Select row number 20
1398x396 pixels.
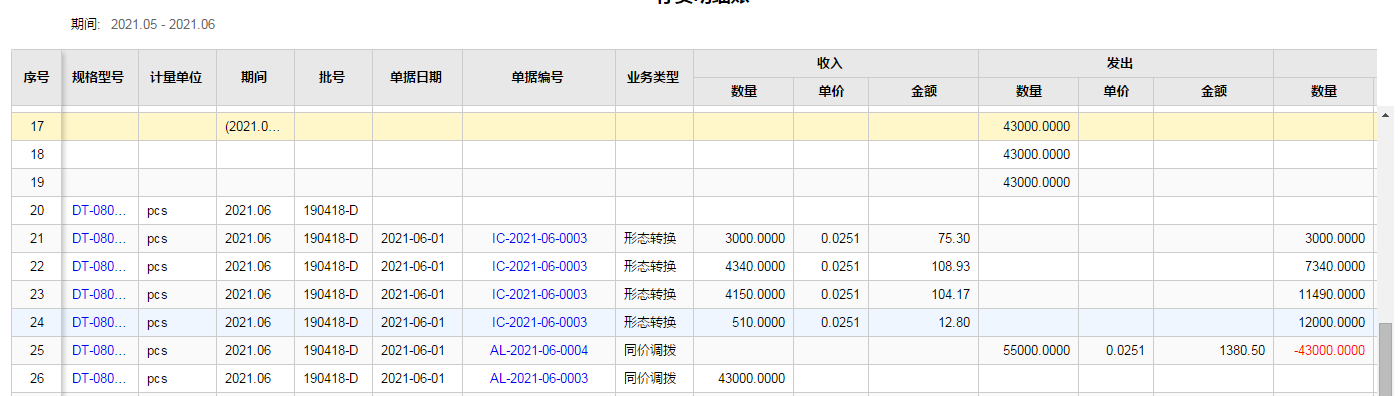tap(37, 211)
